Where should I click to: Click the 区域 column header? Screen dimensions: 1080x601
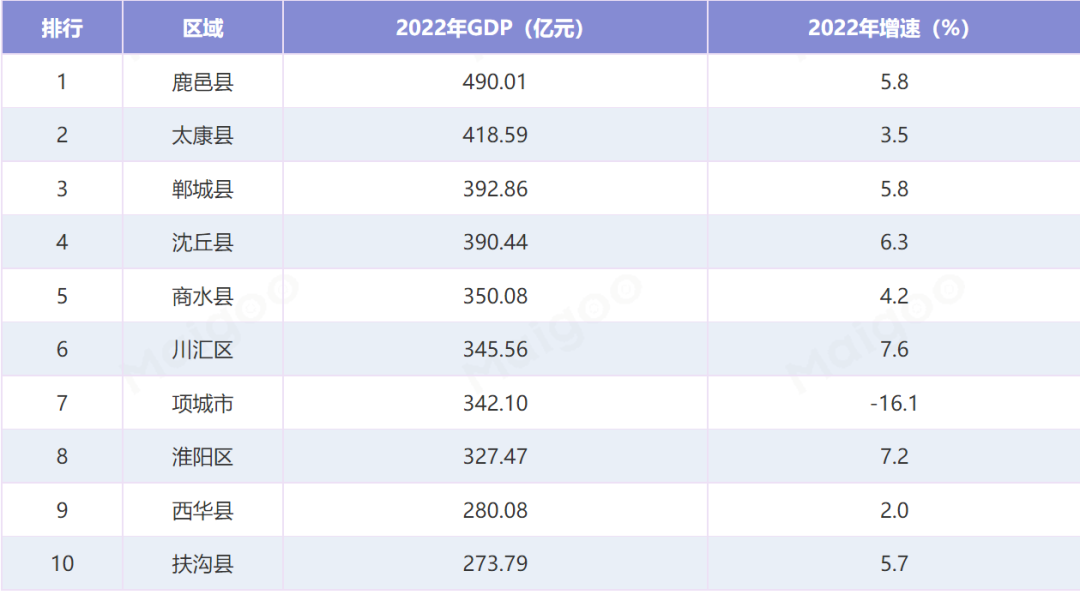point(202,28)
